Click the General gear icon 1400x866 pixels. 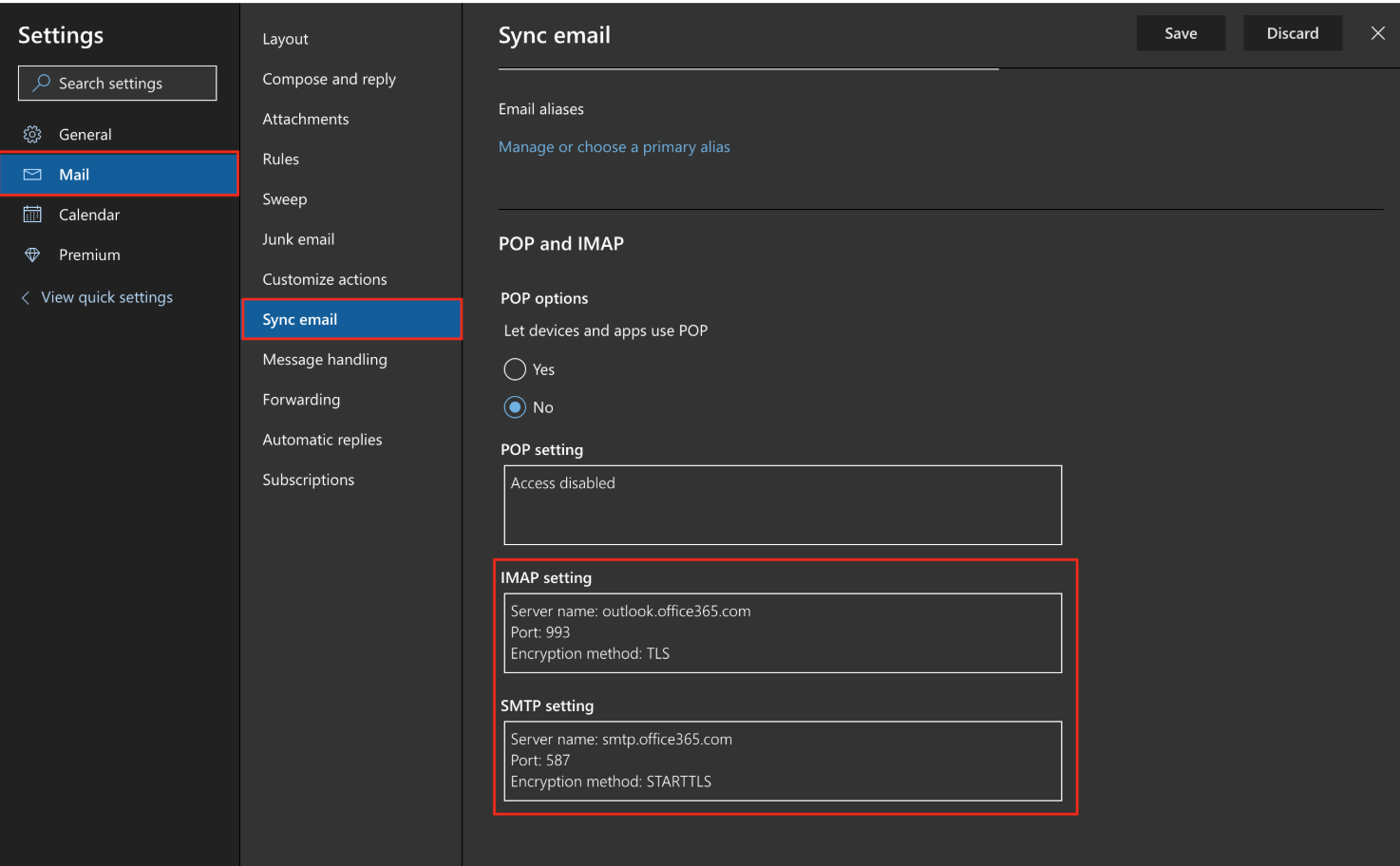(x=32, y=135)
